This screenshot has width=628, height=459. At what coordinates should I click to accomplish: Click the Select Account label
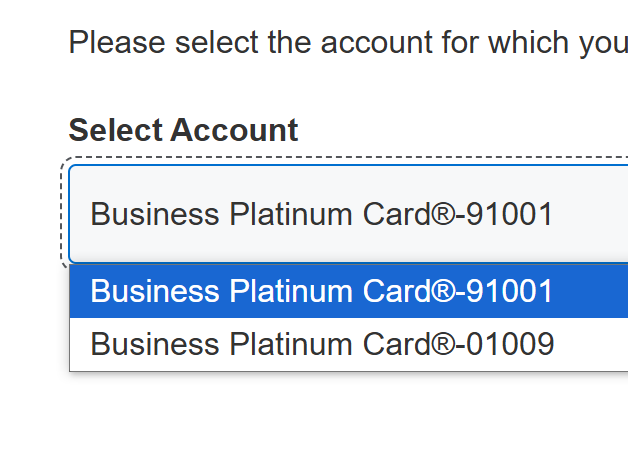pyautogui.click(x=183, y=130)
